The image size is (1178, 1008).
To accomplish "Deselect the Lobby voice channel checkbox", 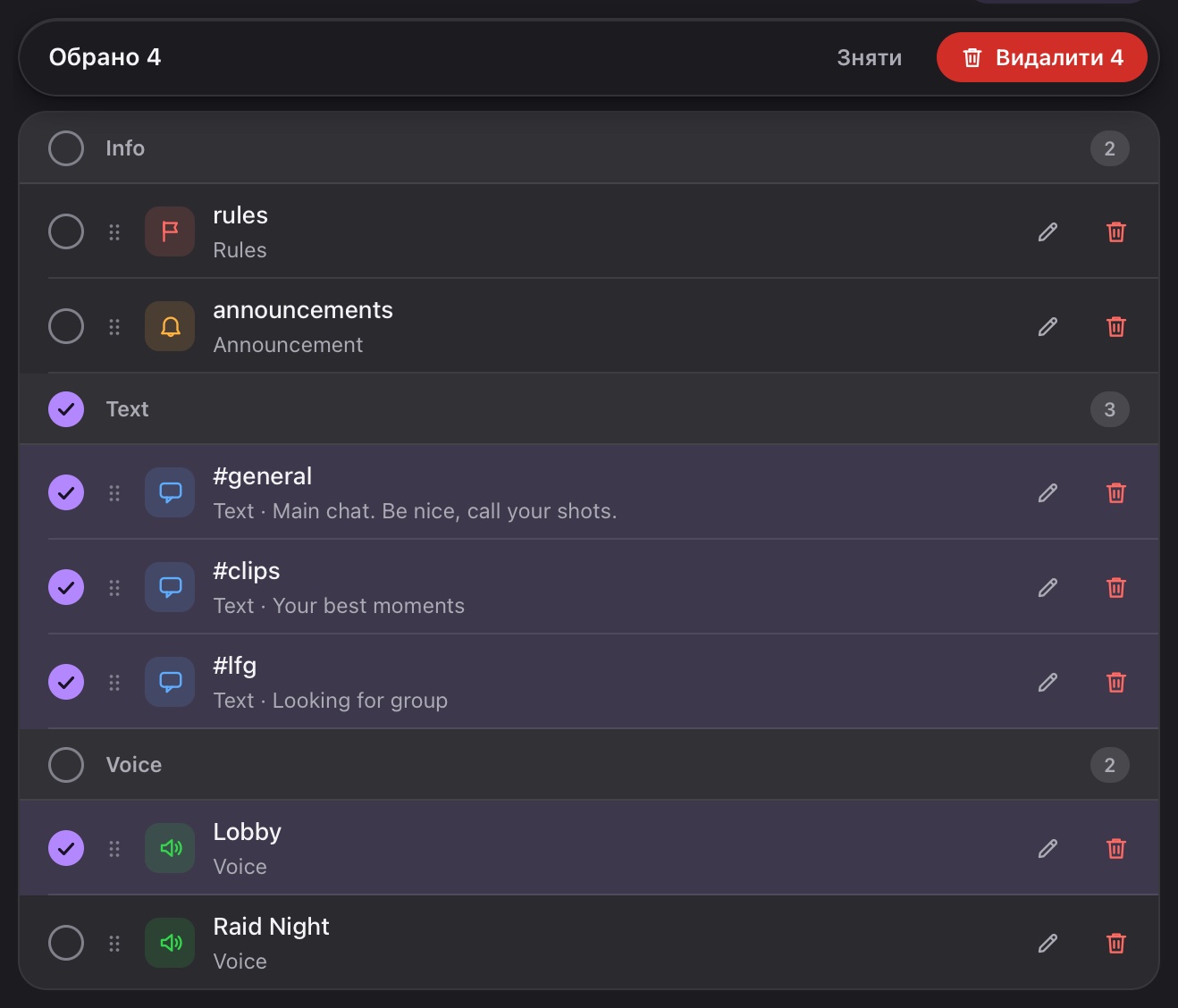I will click(66, 848).
